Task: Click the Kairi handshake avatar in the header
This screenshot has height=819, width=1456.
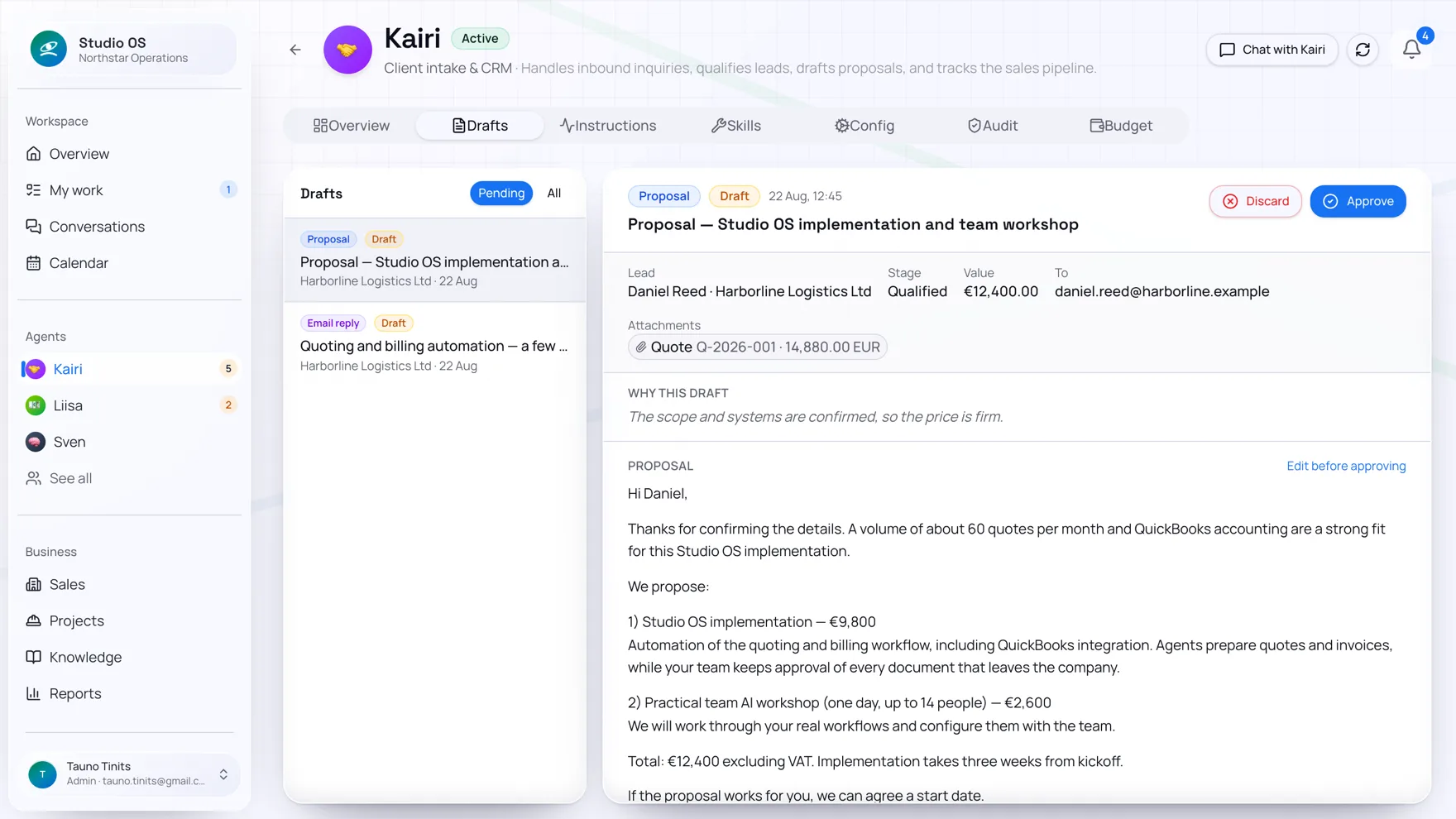Action: (x=347, y=50)
